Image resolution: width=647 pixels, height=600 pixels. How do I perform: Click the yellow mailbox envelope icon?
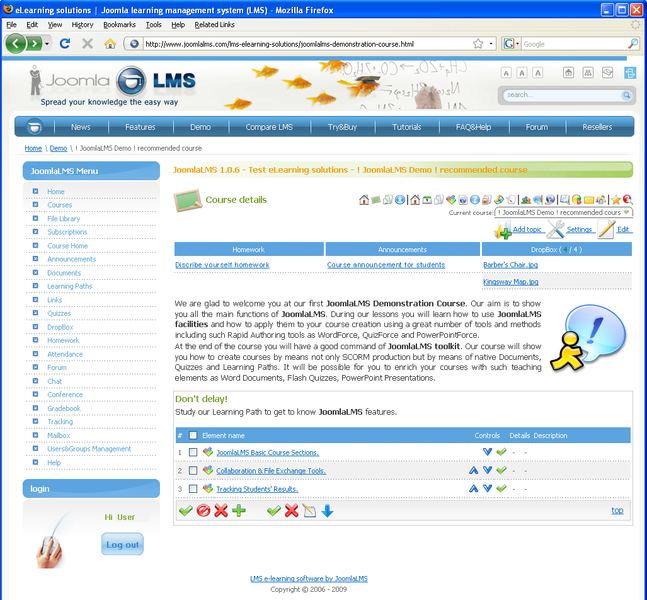point(589,200)
